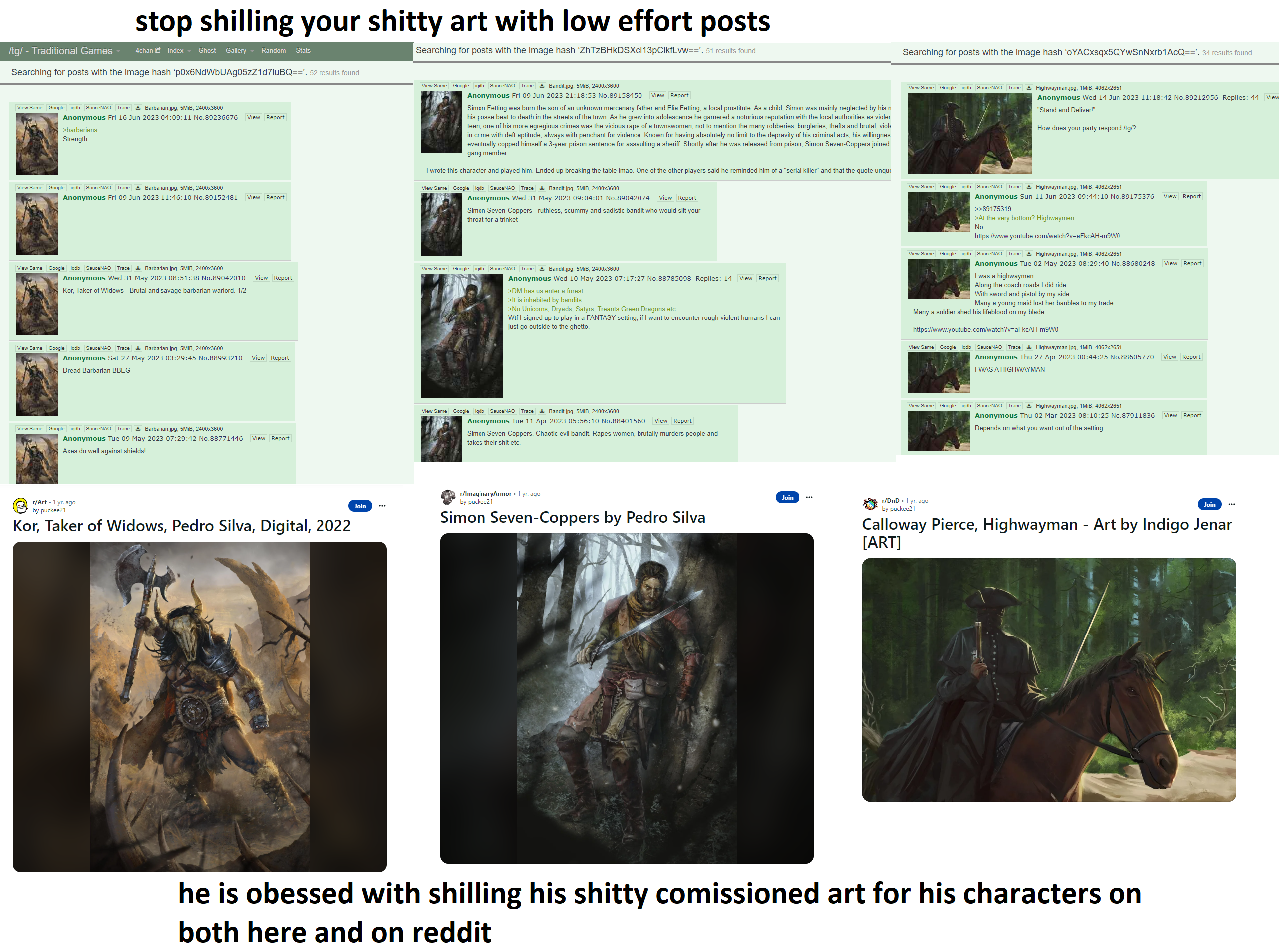The image size is (1279, 952).
Task: Click View Same on Bandit.jpg post No.89158450
Action: [434, 86]
